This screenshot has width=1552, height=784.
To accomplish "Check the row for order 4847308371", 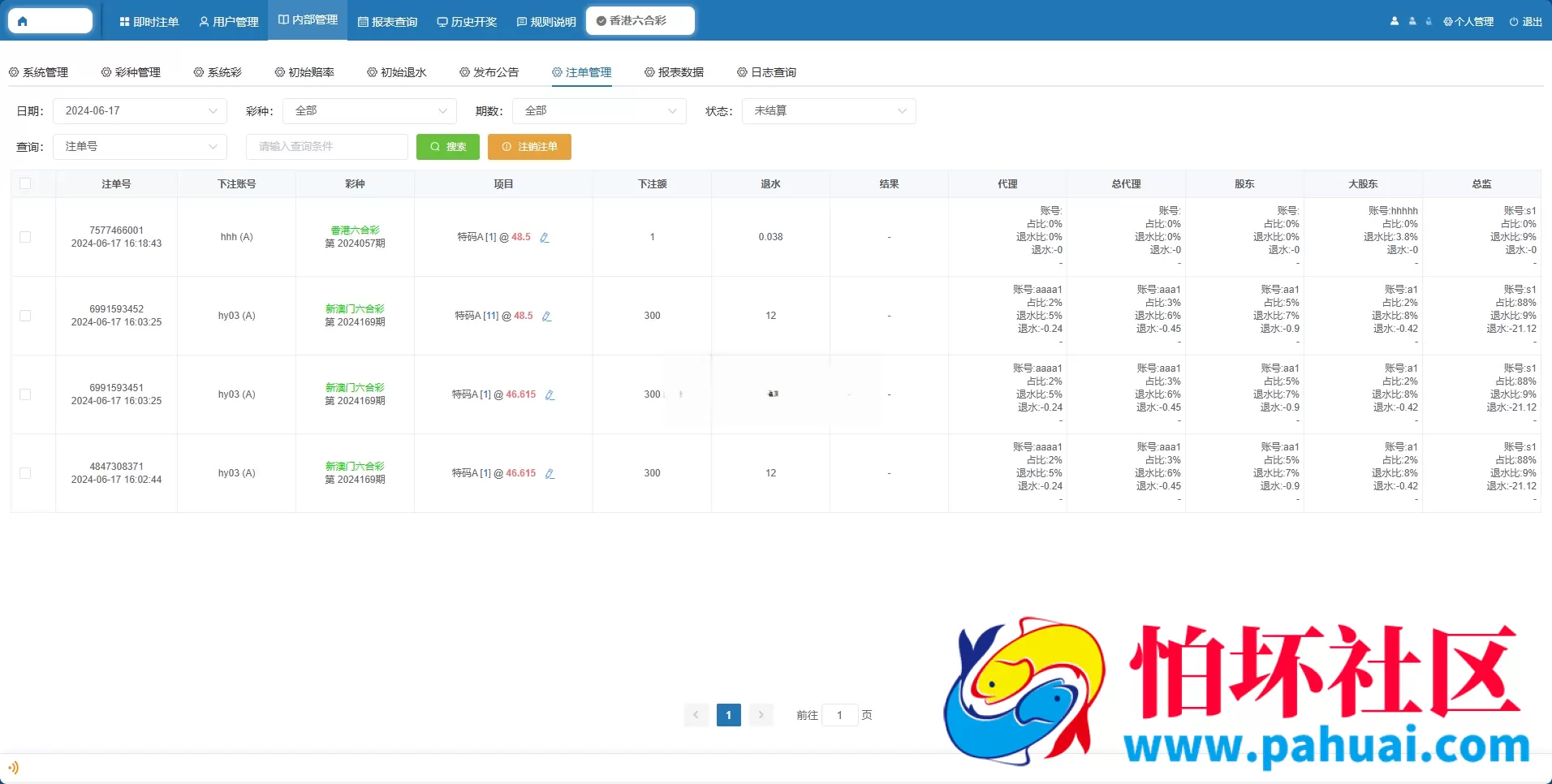I will 25,473.
